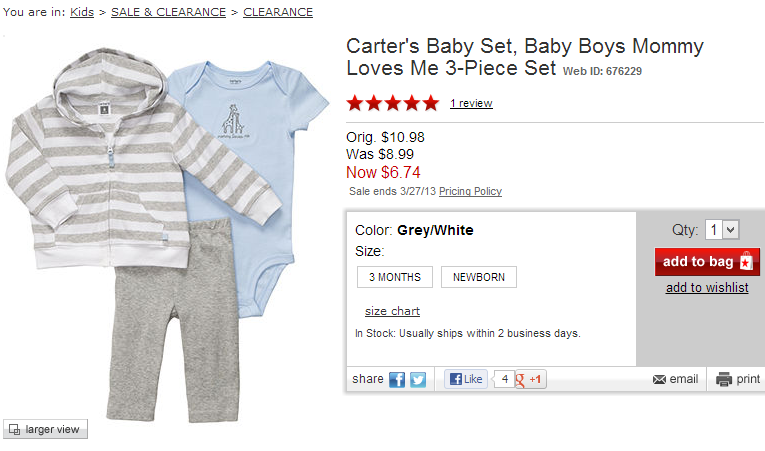This screenshot has height=451, width=765.
Task: Select the 3 MONTHS size option
Action: [x=395, y=277]
